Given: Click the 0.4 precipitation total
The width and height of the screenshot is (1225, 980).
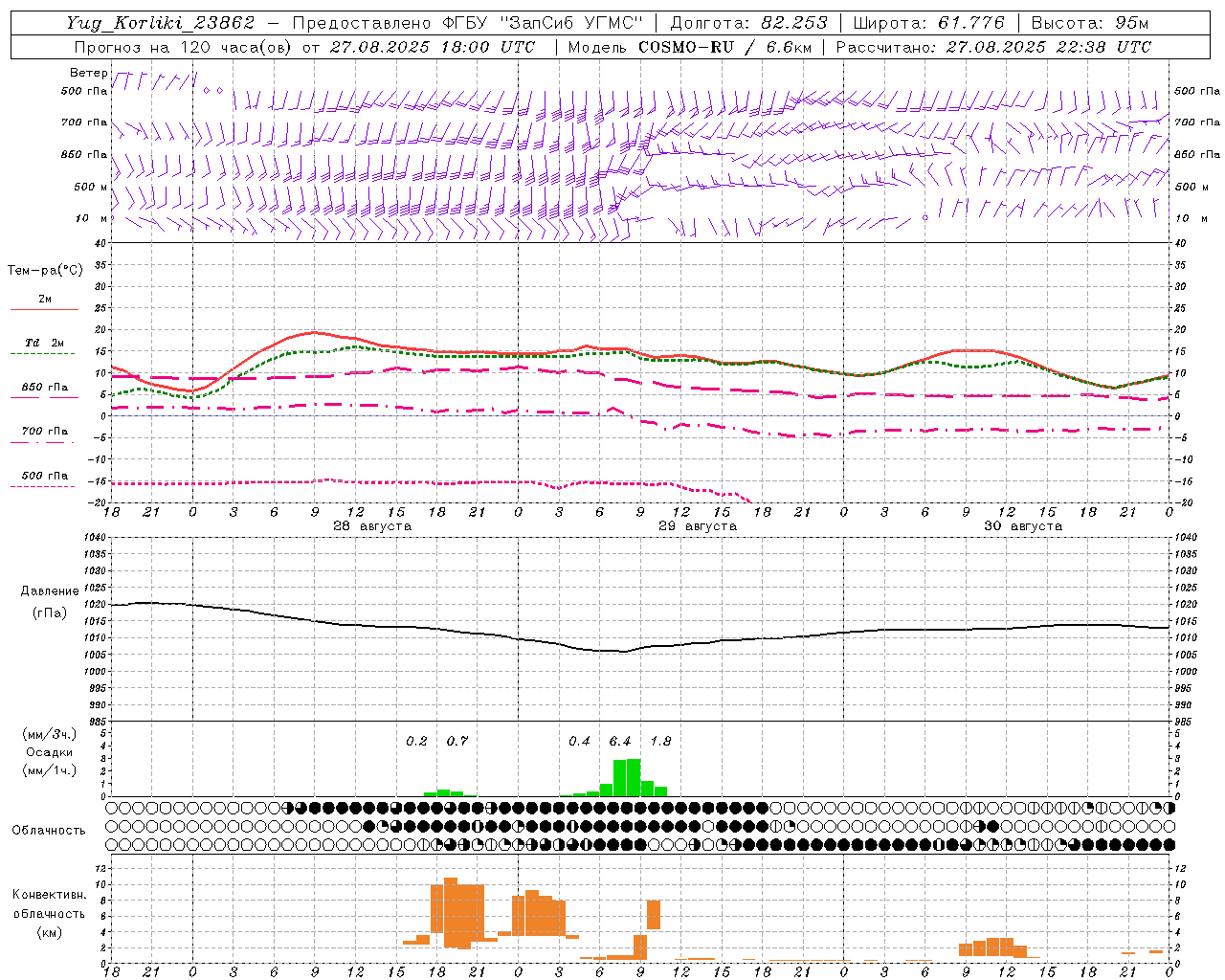Looking at the screenshot, I should point(579,741).
